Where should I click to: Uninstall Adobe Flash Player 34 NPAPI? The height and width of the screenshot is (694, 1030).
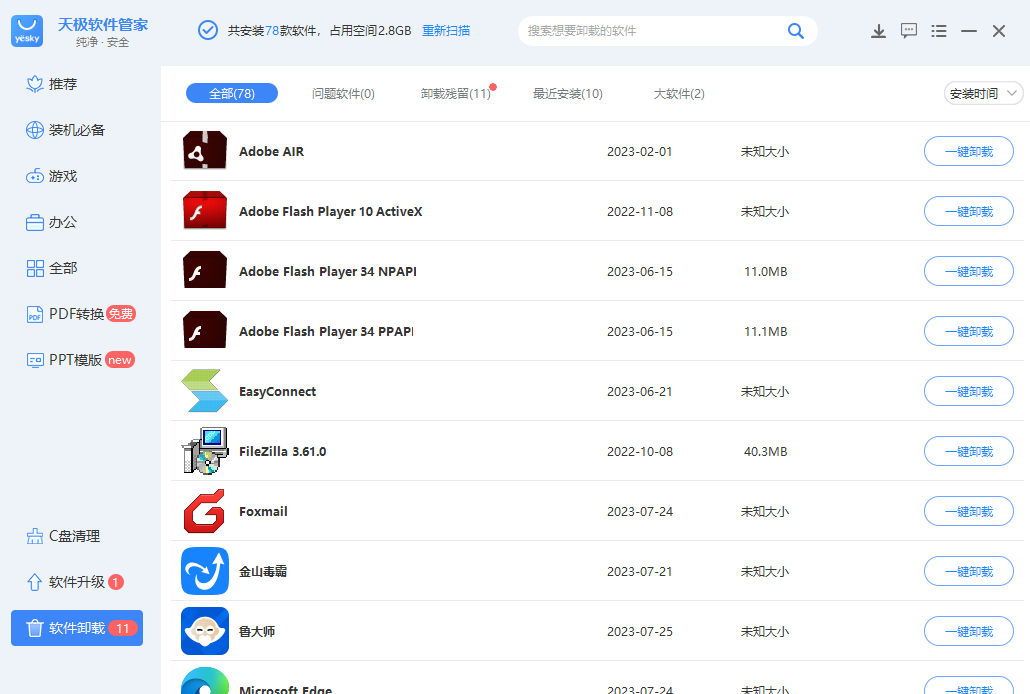[968, 271]
